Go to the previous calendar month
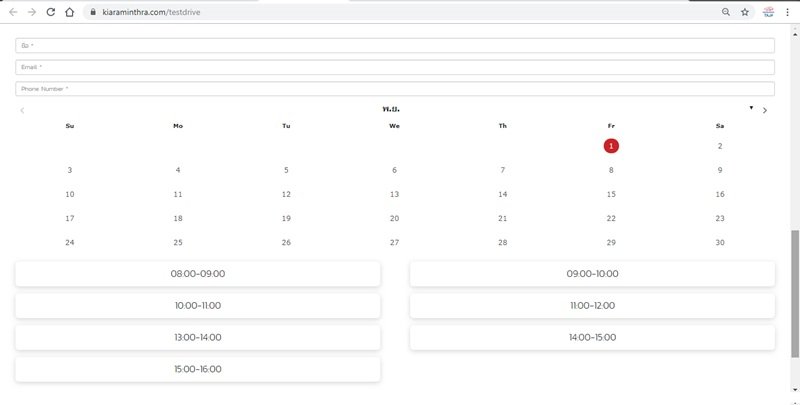The width and height of the screenshot is (800, 405). [x=23, y=110]
